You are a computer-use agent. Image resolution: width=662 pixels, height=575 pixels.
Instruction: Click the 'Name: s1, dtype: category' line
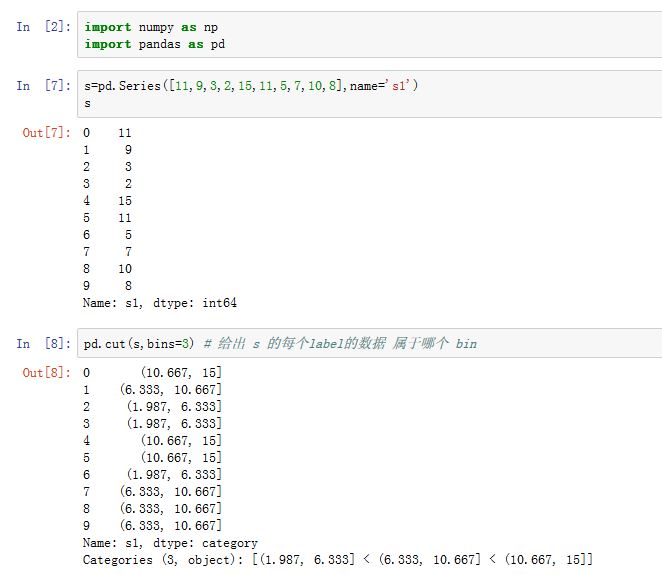click(x=170, y=543)
